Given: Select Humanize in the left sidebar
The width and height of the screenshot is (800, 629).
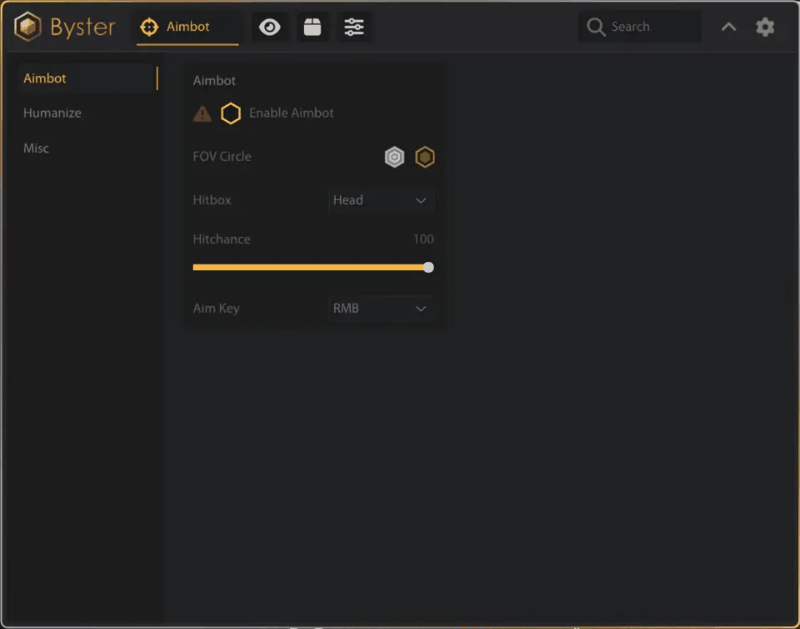Looking at the screenshot, I should coord(53,113).
